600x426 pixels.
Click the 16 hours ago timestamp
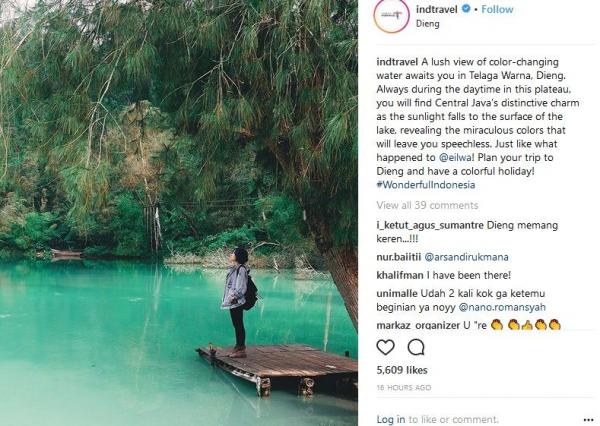tap(404, 387)
